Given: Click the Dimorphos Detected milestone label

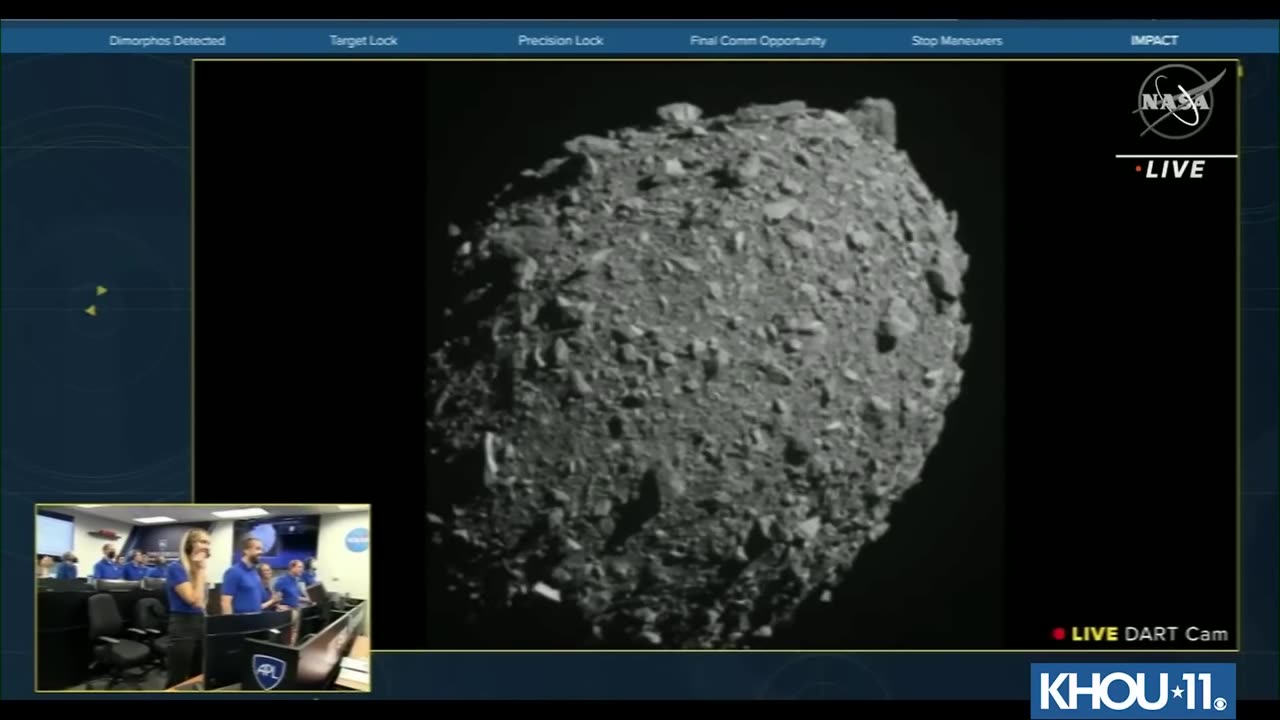Looking at the screenshot, I should click(x=167, y=41).
